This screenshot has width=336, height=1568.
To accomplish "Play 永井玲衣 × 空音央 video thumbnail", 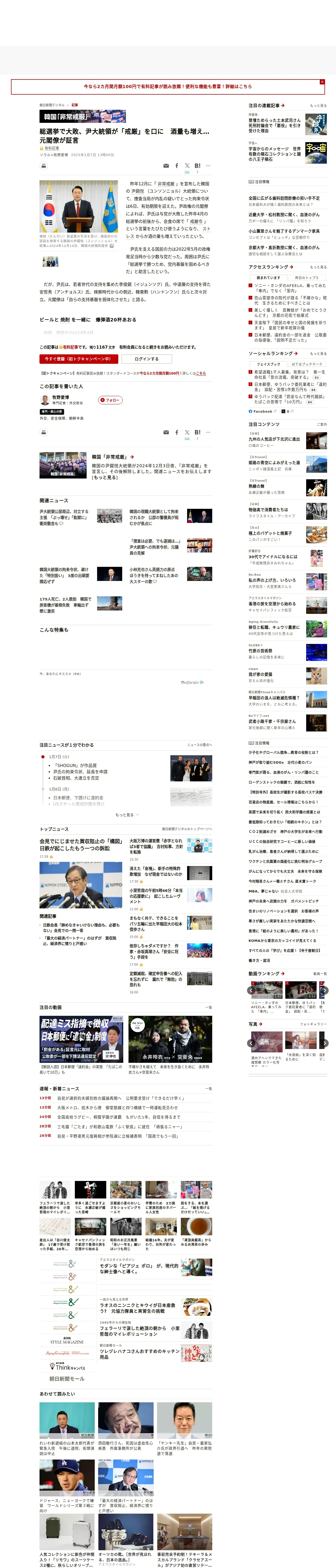I will pyautogui.click(x=170, y=1039).
